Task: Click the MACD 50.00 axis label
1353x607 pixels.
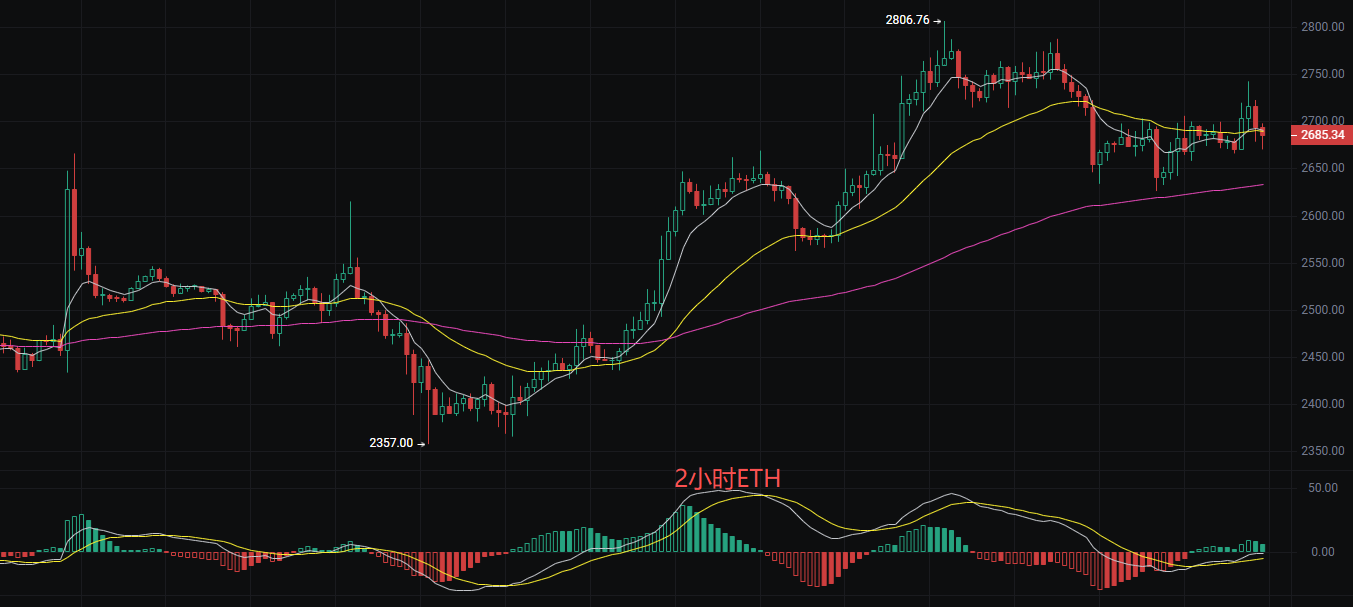Action: click(x=1324, y=488)
